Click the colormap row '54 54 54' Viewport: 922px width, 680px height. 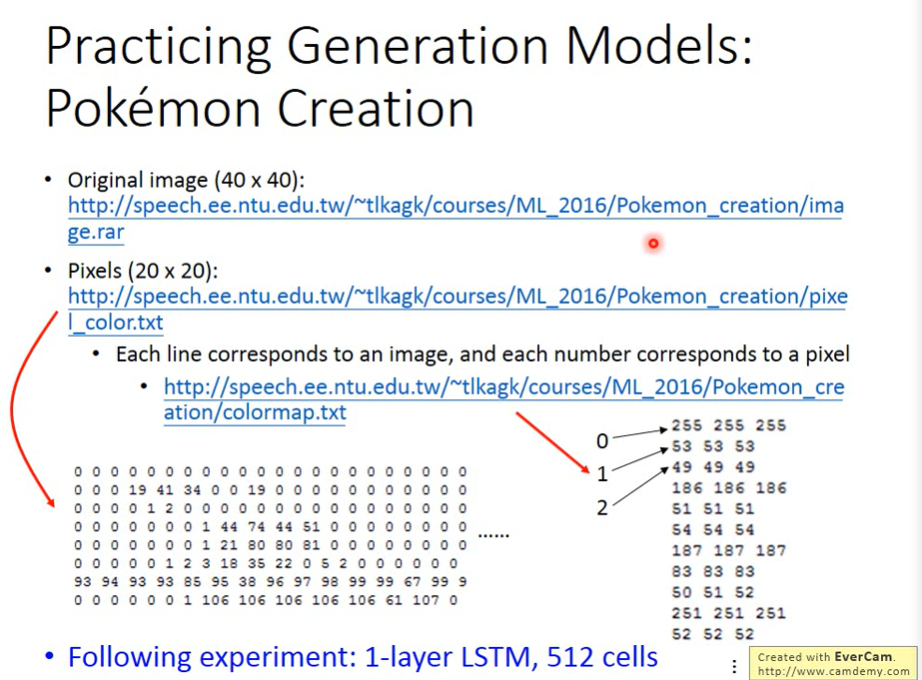[713, 530]
